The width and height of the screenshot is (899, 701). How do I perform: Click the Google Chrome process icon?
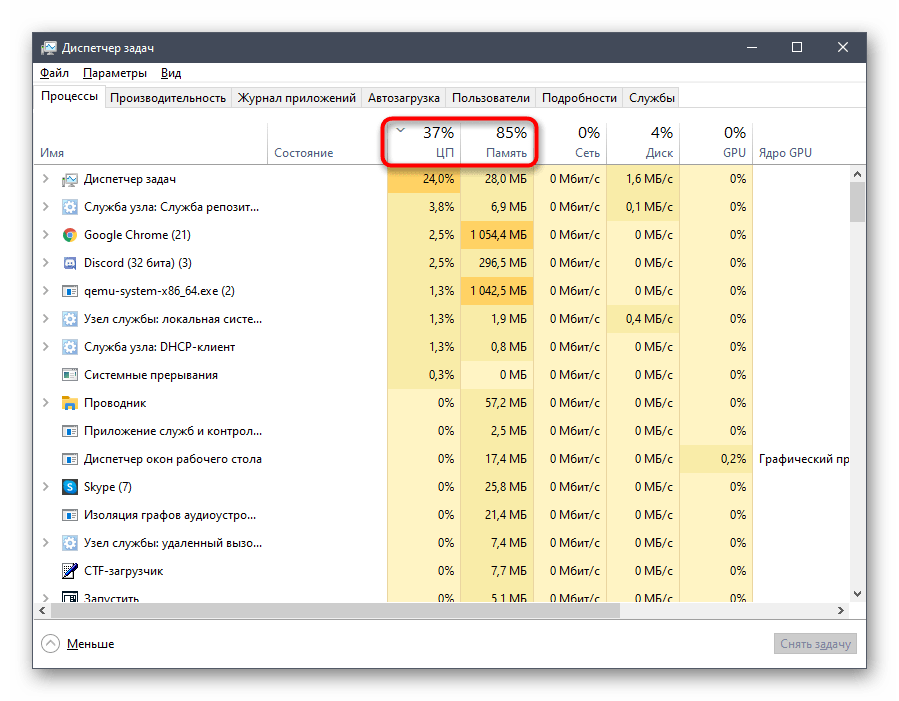(x=70, y=235)
